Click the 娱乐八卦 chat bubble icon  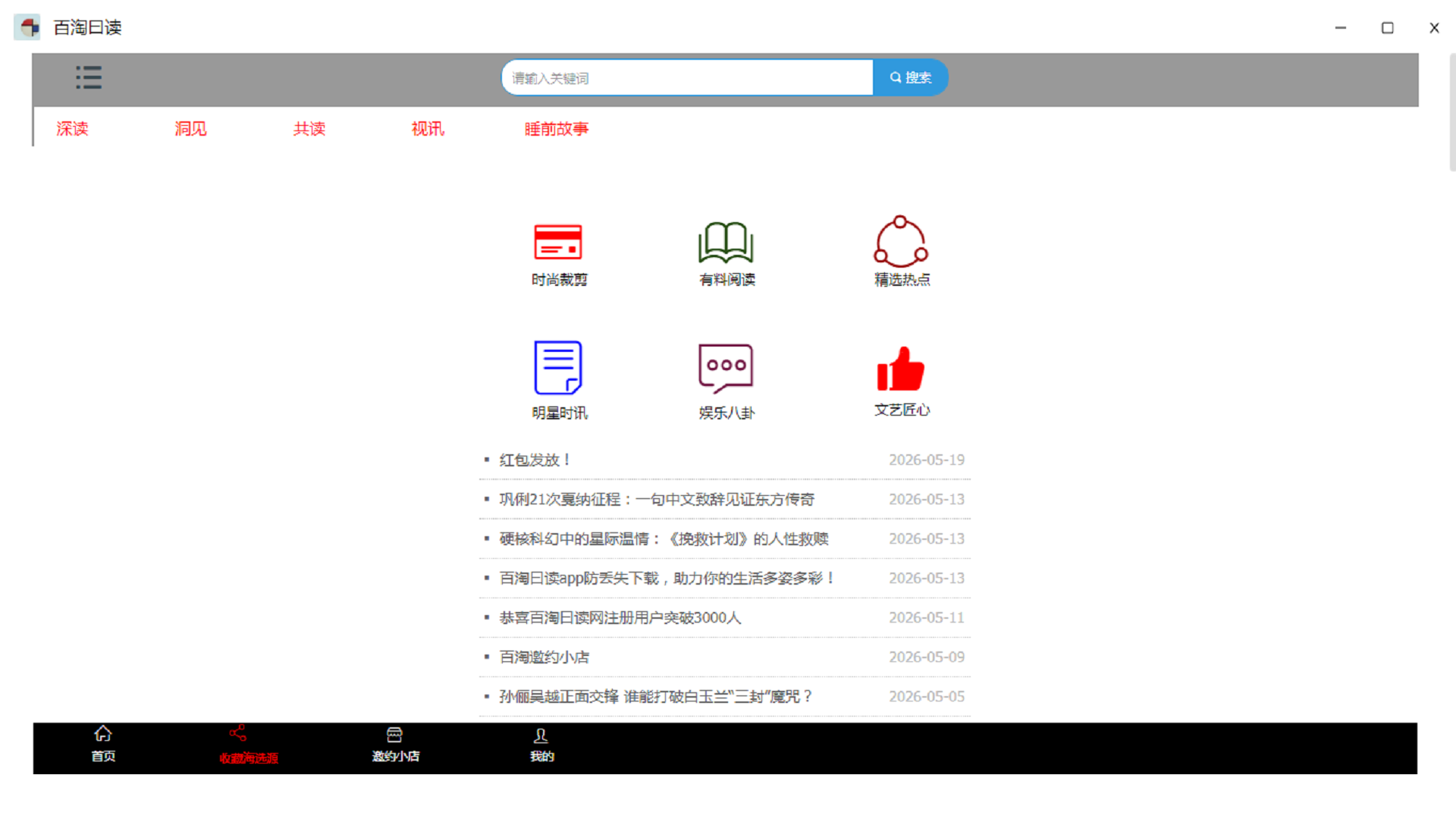726,369
